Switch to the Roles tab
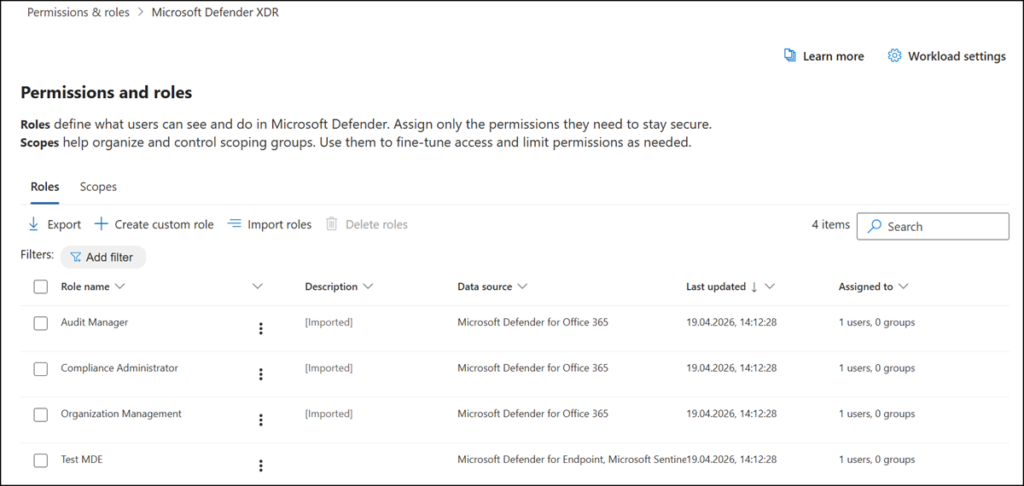The height and width of the screenshot is (486, 1024). (x=45, y=187)
